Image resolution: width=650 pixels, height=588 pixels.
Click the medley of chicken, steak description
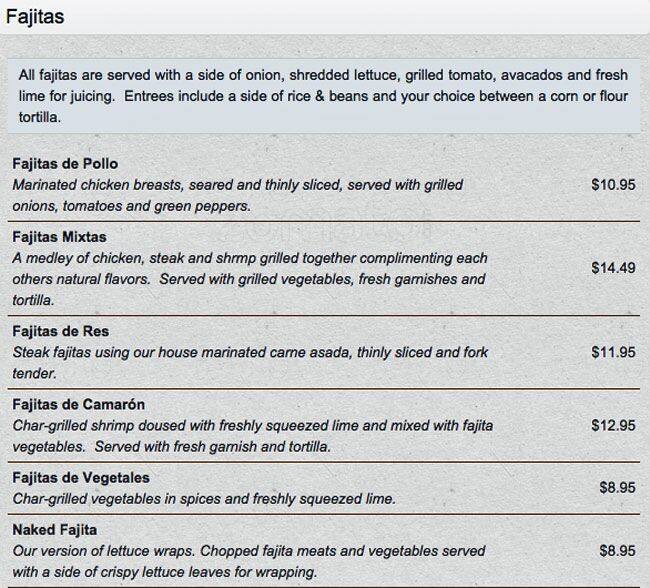pyautogui.click(x=250, y=279)
